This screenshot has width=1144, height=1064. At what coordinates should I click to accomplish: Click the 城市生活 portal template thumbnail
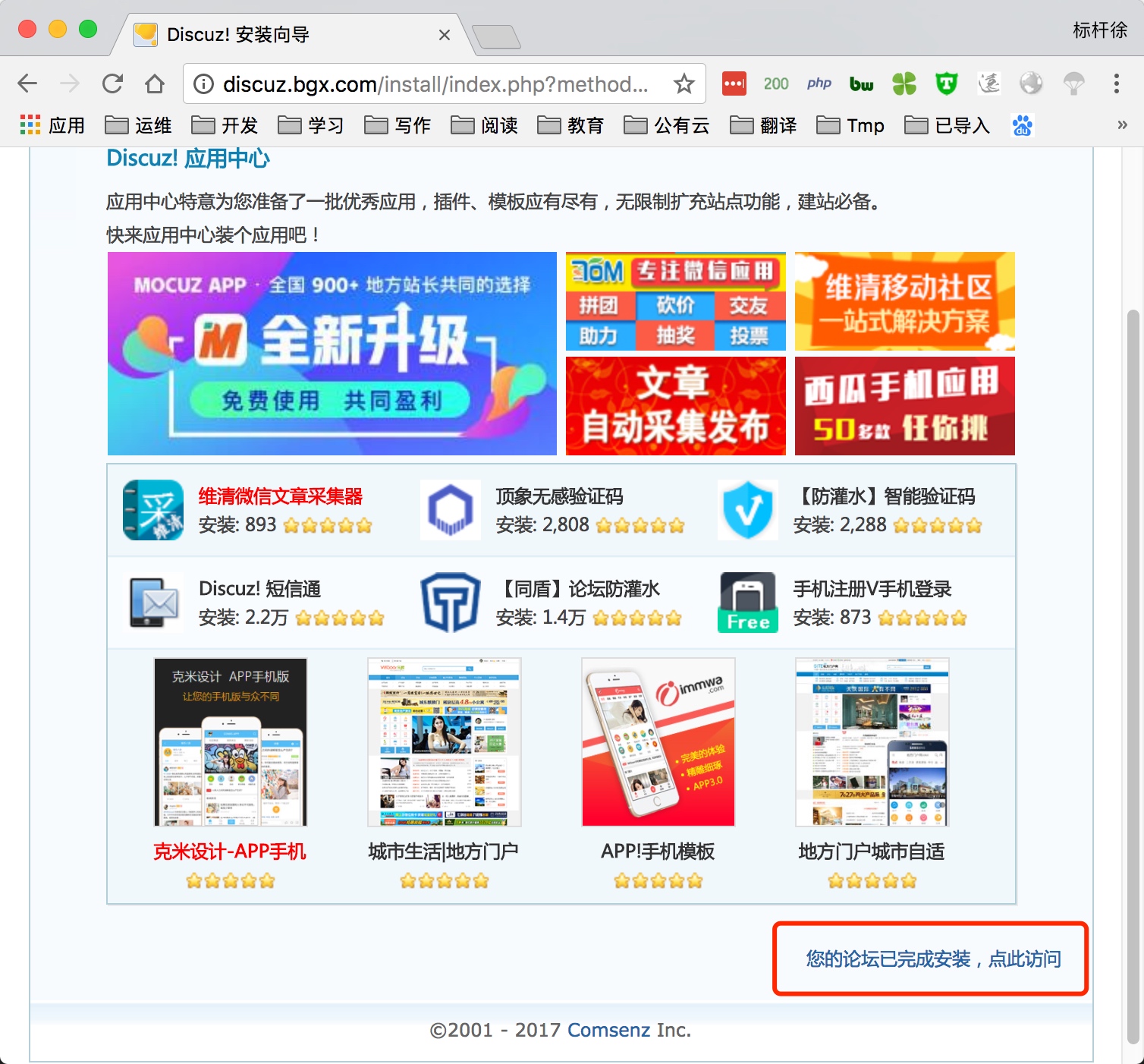point(445,742)
